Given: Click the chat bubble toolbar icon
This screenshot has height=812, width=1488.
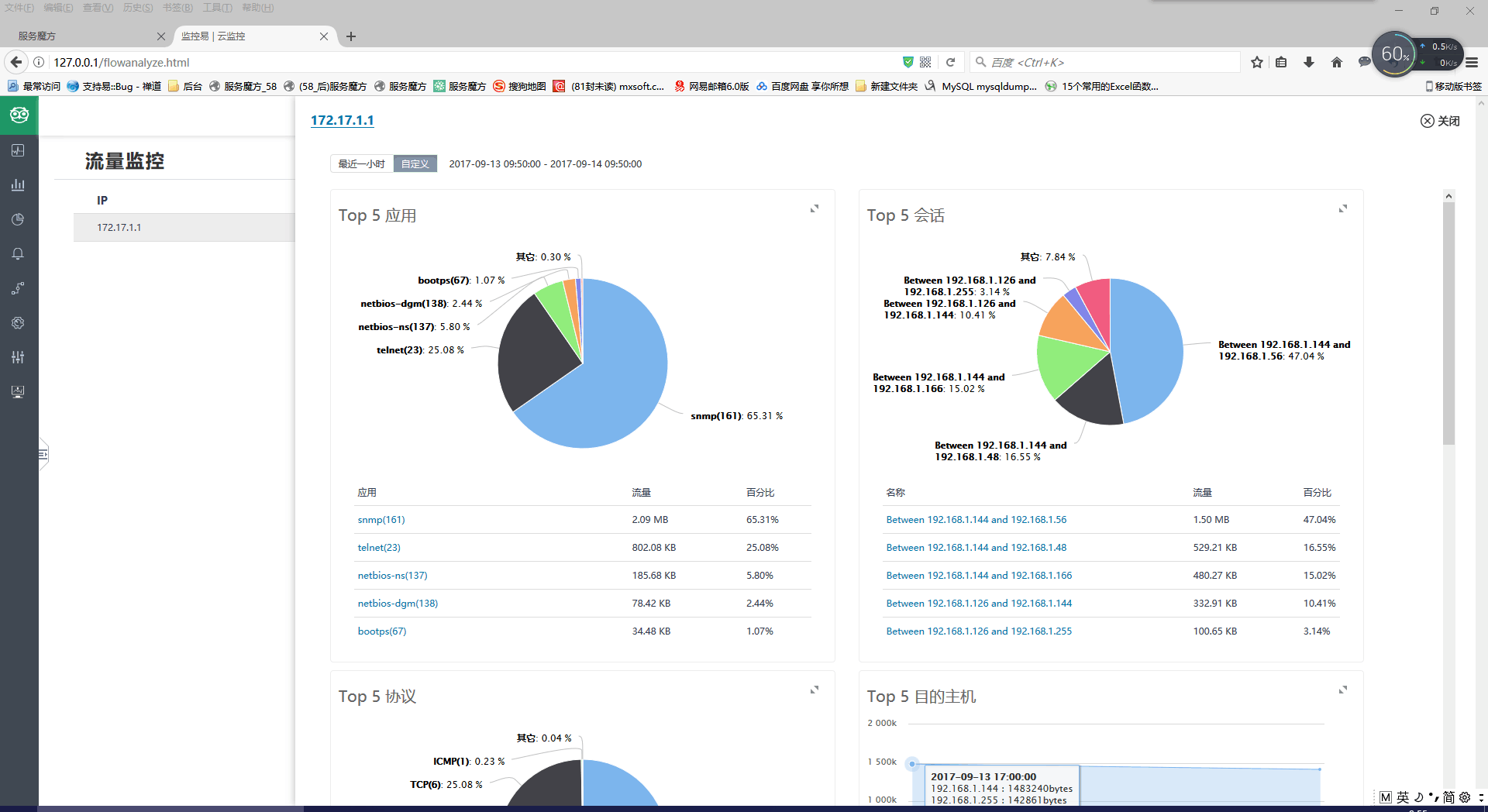Looking at the screenshot, I should click(1364, 62).
